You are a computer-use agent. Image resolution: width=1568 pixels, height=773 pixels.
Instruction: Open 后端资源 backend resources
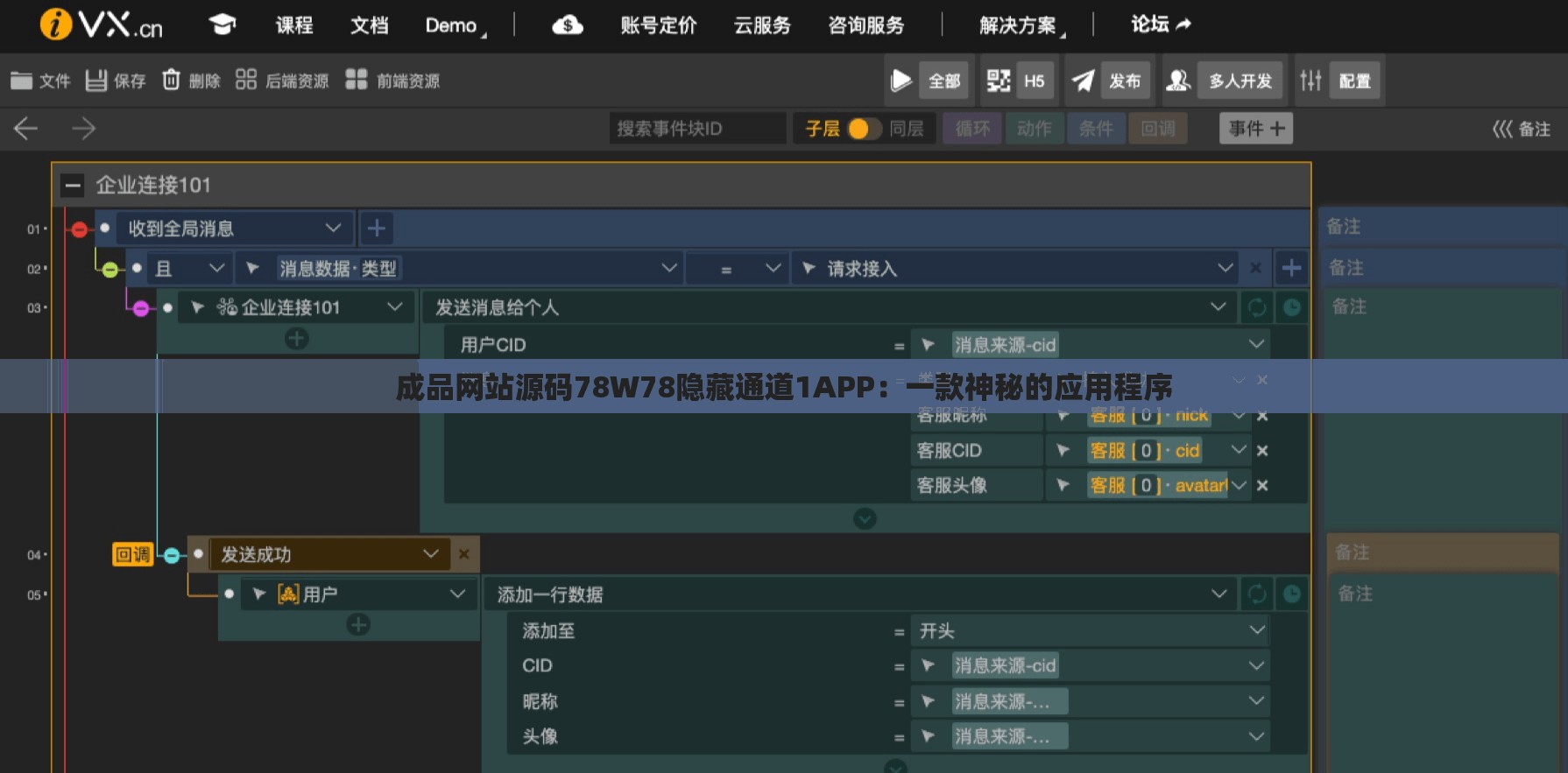pyautogui.click(x=282, y=81)
